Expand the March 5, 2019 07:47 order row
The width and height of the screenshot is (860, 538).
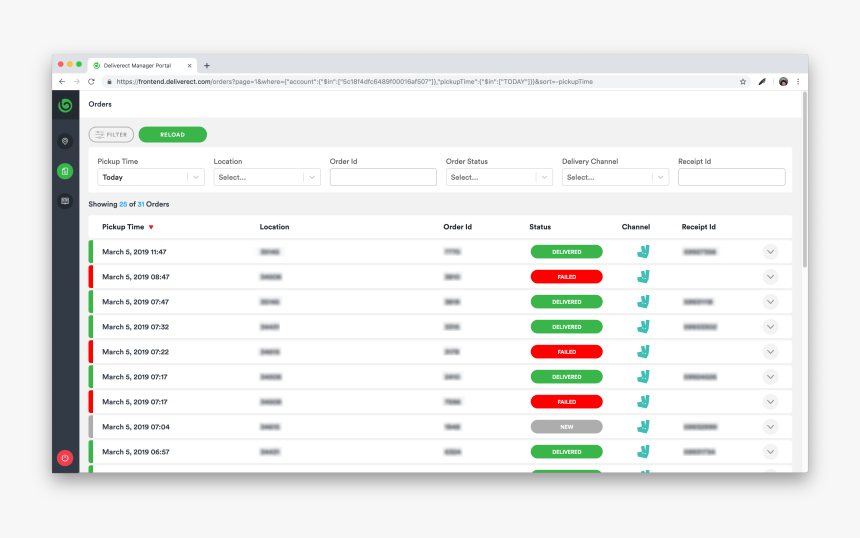tap(771, 302)
